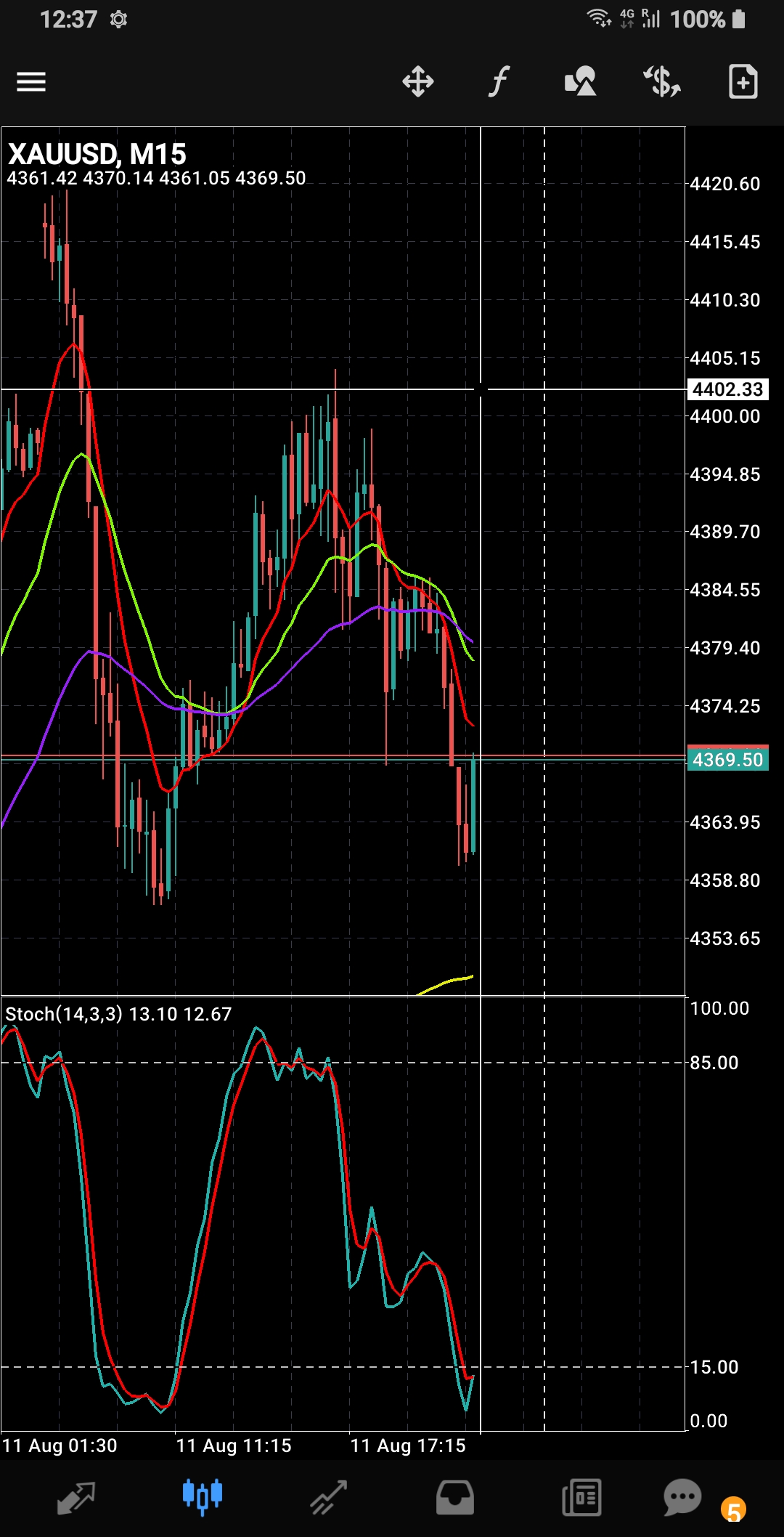Viewport: 784px width, 1537px height.
Task: Open the Quotes tab with arrows
Action: coord(76,1498)
